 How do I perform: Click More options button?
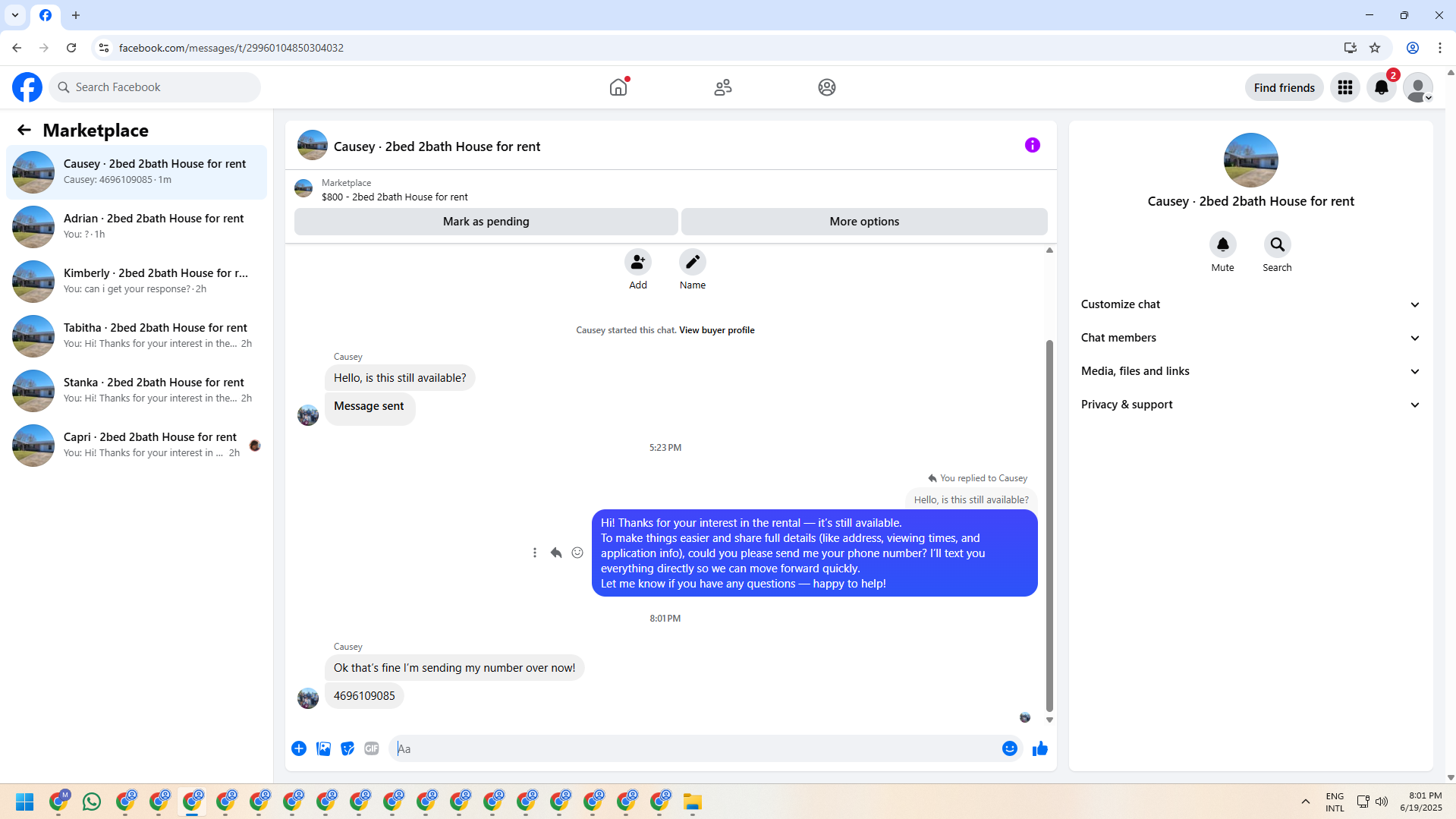(x=864, y=222)
